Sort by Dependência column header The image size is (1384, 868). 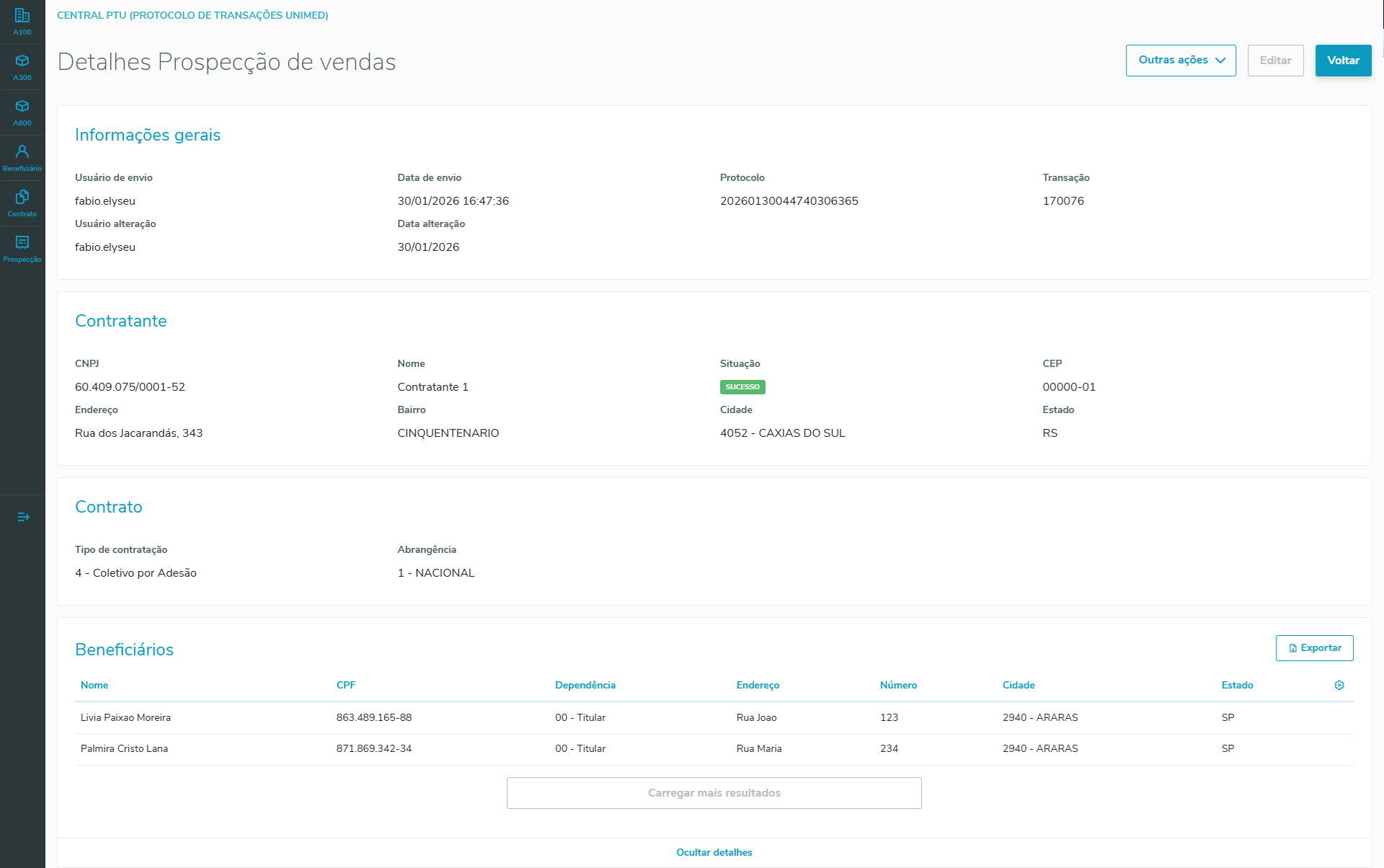tap(585, 685)
